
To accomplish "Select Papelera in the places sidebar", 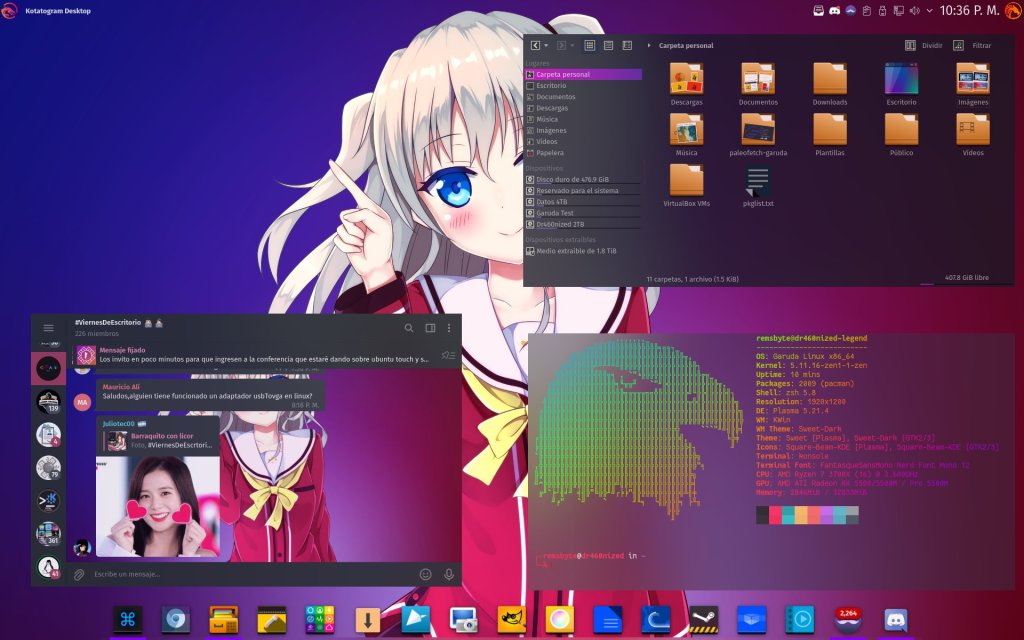I will click(550, 153).
